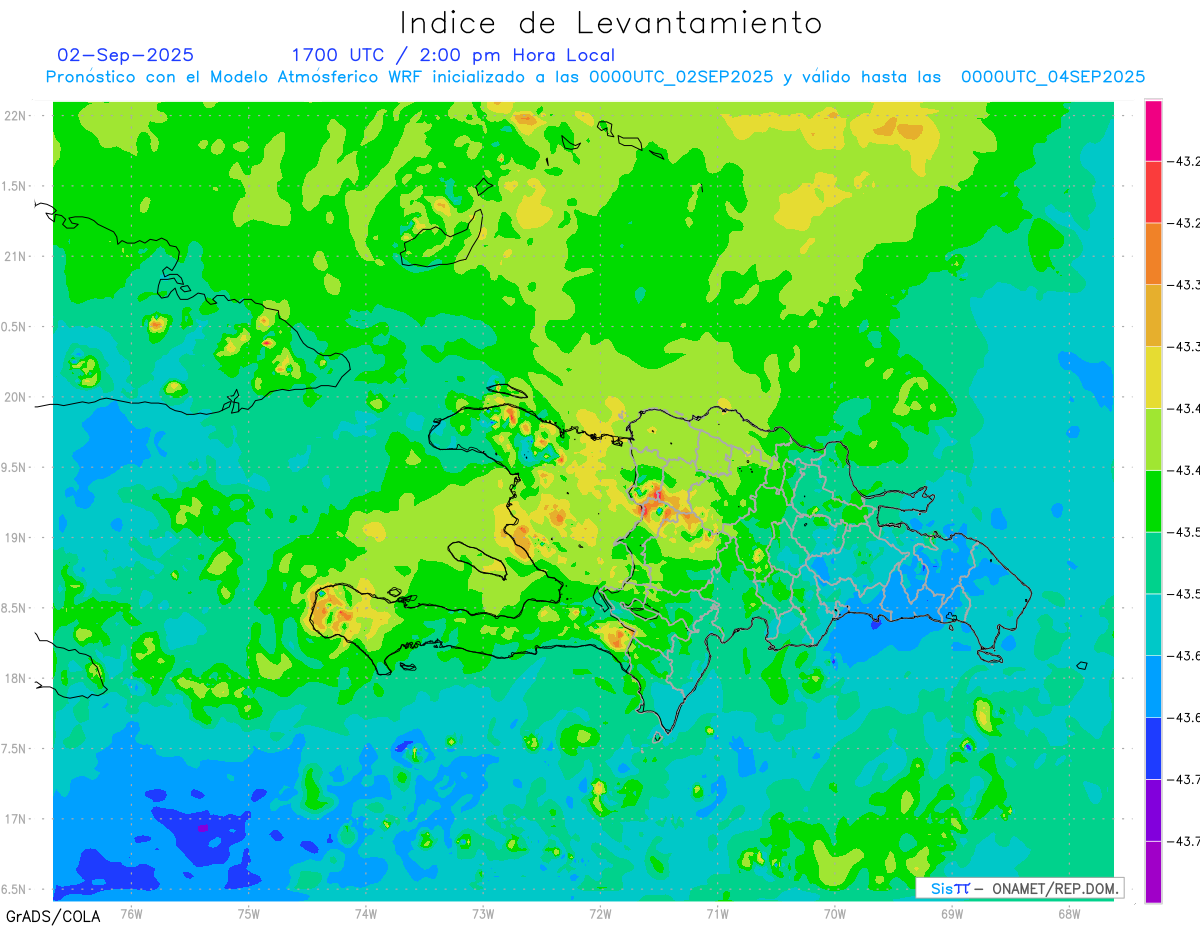Screen dimensions: 1200x927
Task: Click the '22N' latitude label
Action: tap(15, 116)
